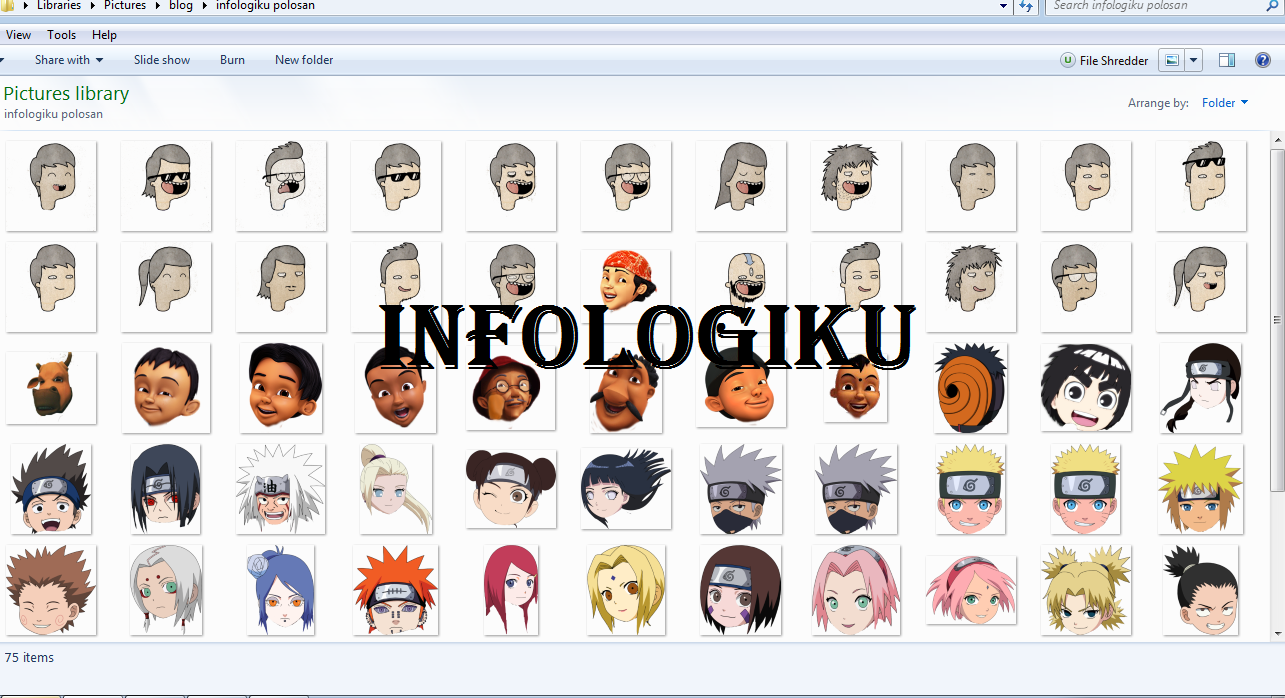Viewport: 1285px width, 698px height.
Task: Expand the arrow after blog in breadcrumb
Action: click(x=205, y=6)
